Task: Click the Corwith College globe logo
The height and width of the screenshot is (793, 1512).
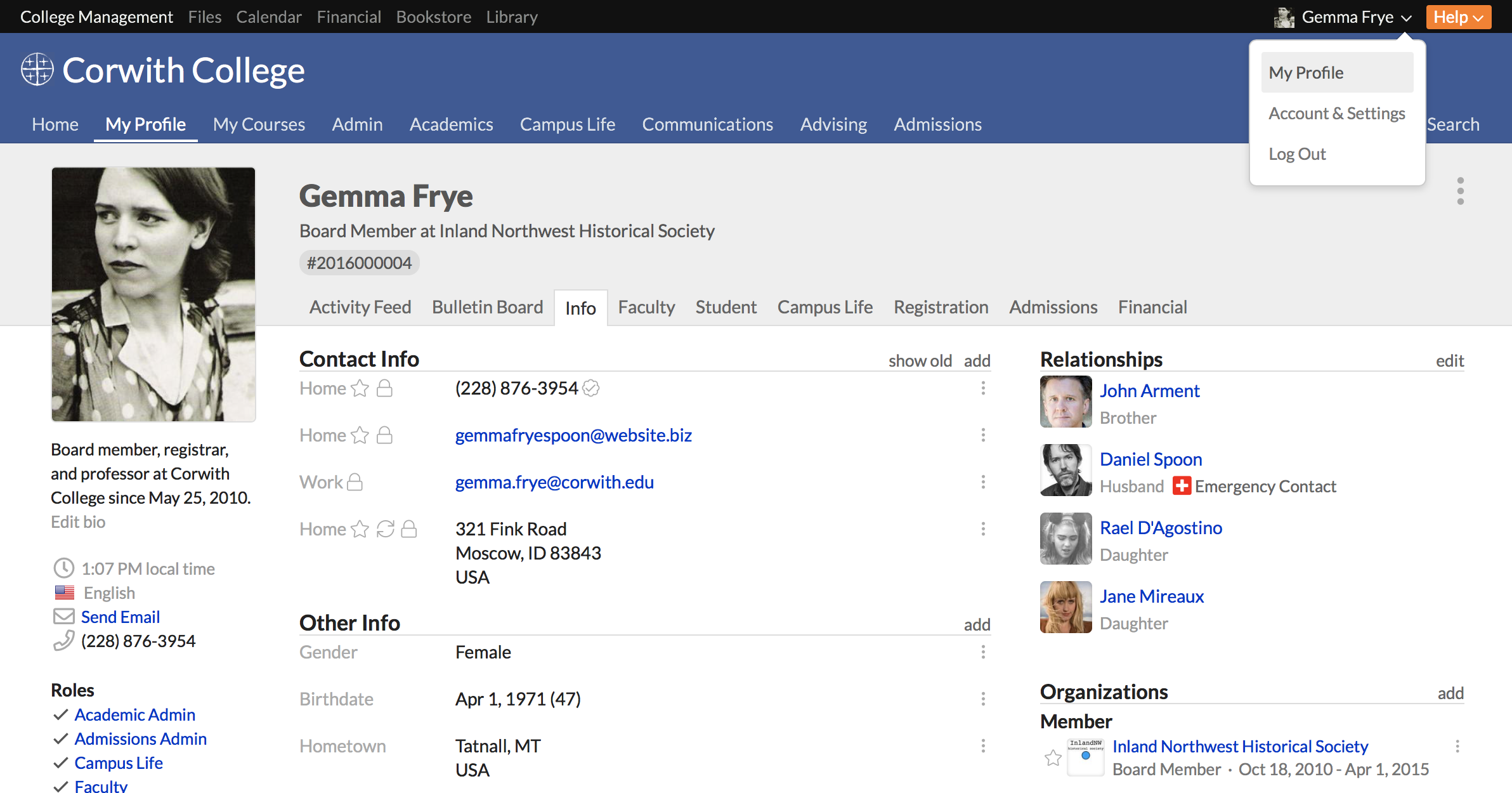Action: (37, 70)
